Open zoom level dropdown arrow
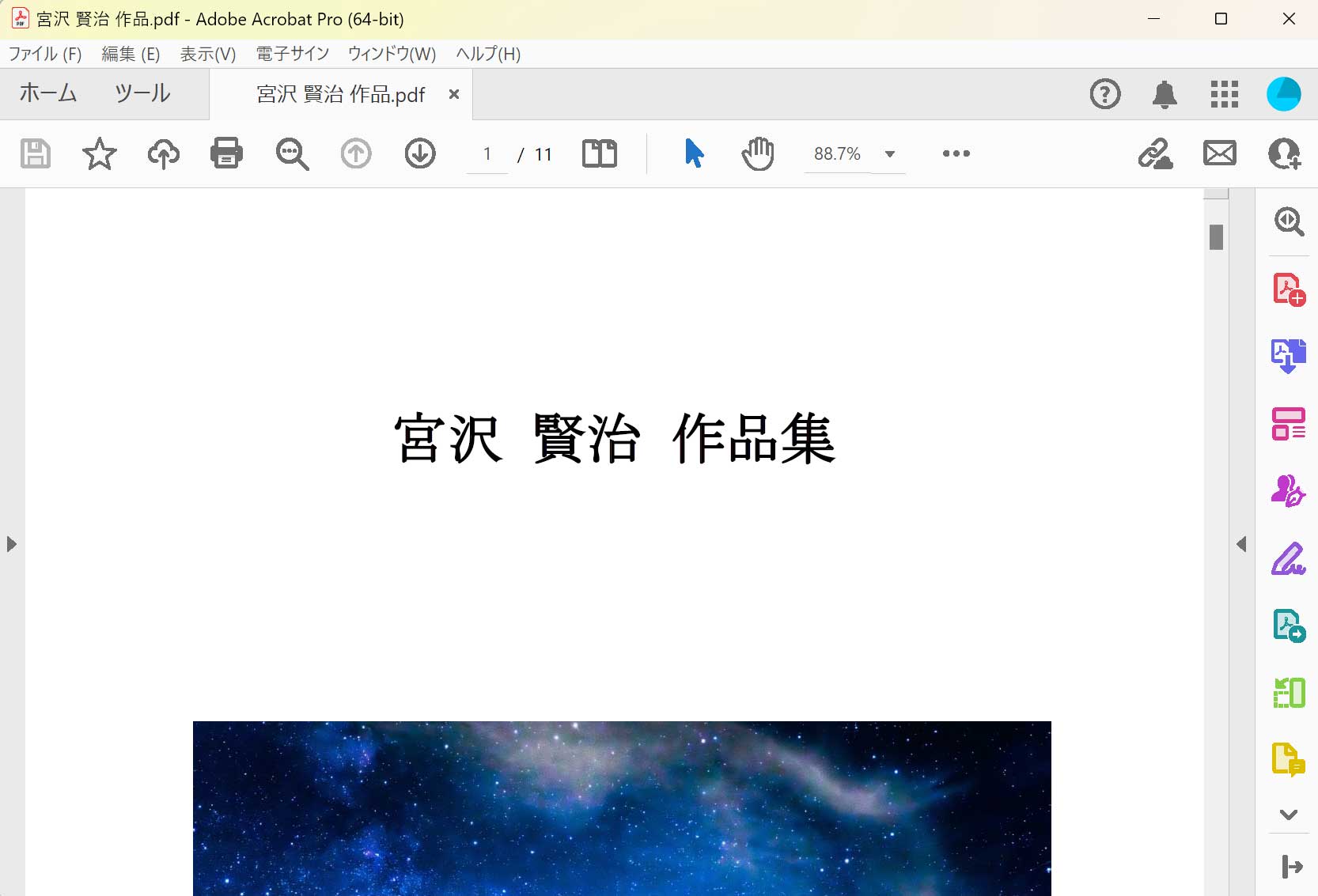1318x896 pixels. pyautogui.click(x=890, y=154)
